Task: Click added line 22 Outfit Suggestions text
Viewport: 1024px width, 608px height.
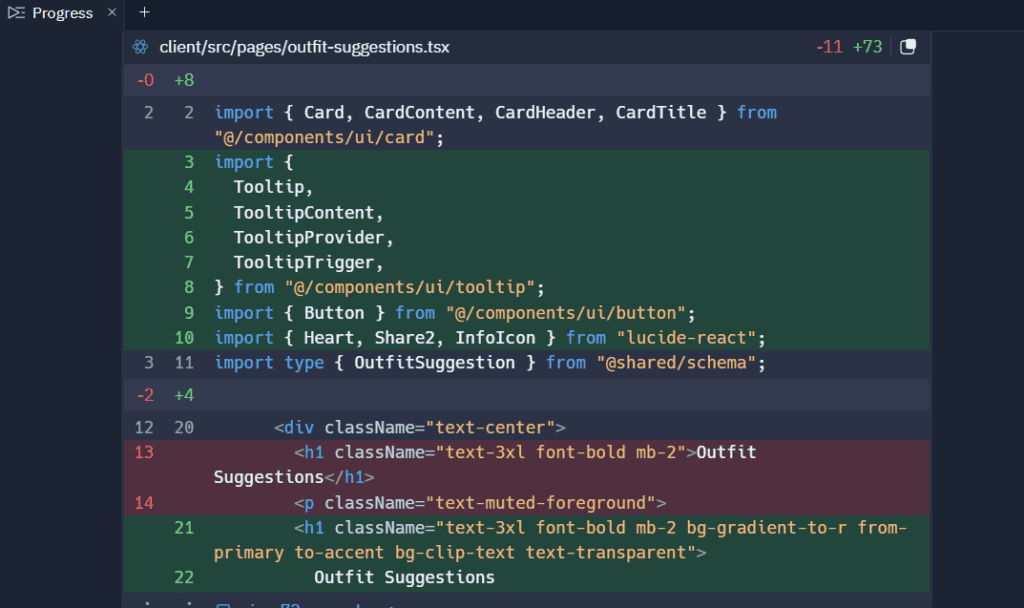Action: pos(404,577)
